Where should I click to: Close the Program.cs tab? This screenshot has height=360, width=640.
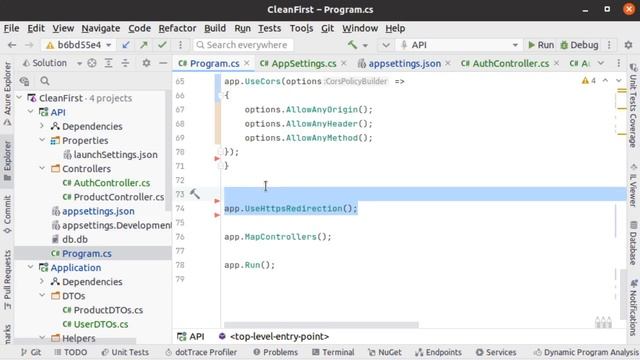pos(247,63)
